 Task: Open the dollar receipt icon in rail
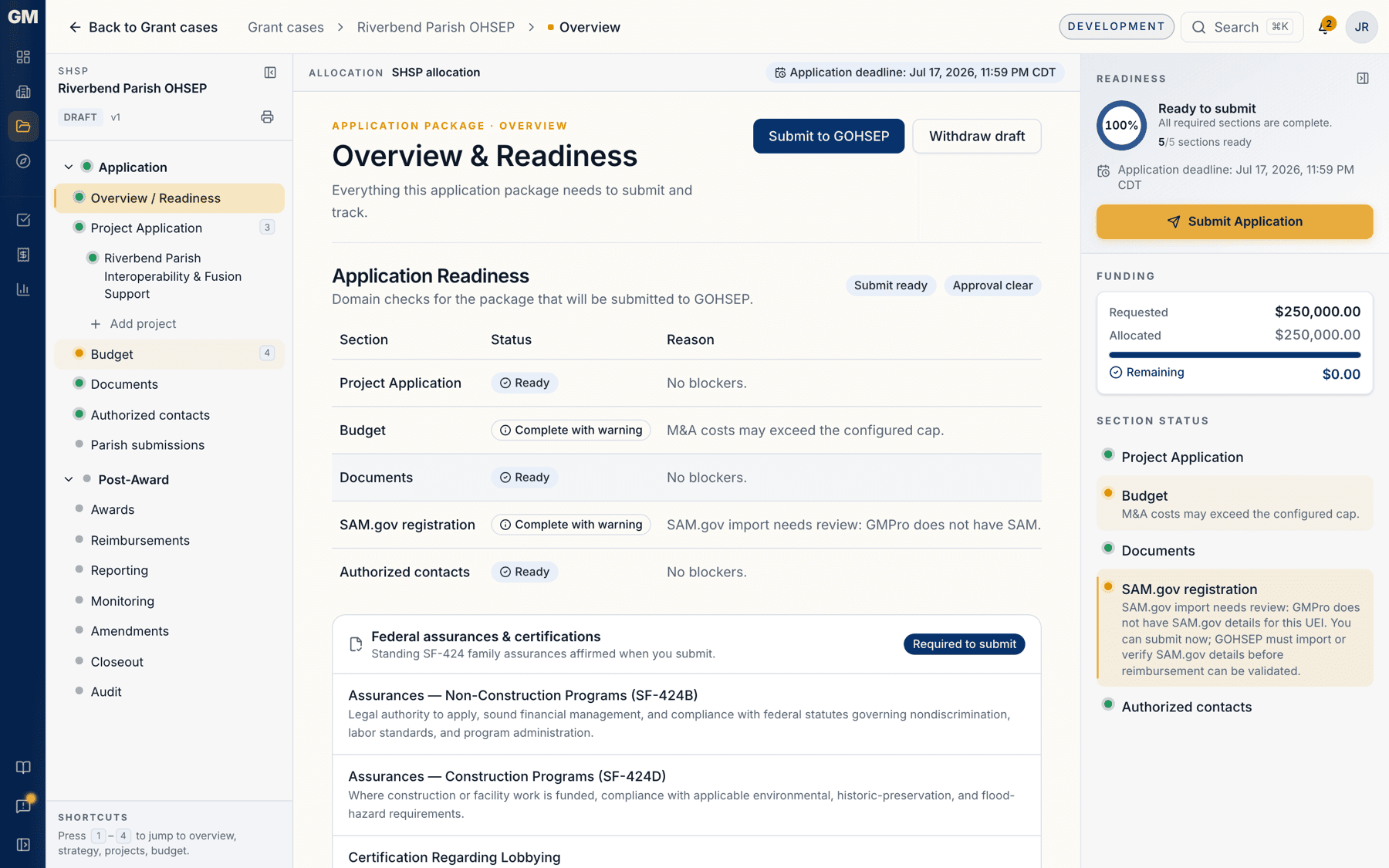click(x=23, y=255)
